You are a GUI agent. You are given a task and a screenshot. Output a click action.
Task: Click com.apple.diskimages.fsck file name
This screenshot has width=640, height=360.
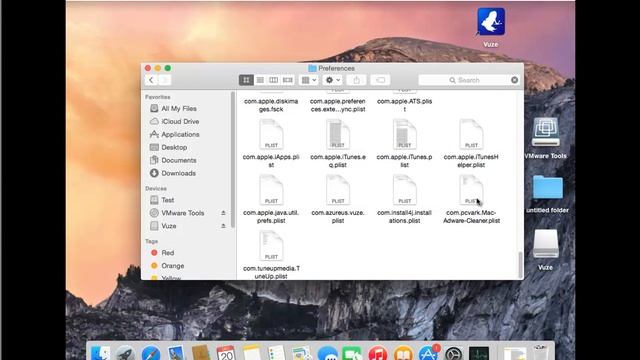[x=271, y=105]
